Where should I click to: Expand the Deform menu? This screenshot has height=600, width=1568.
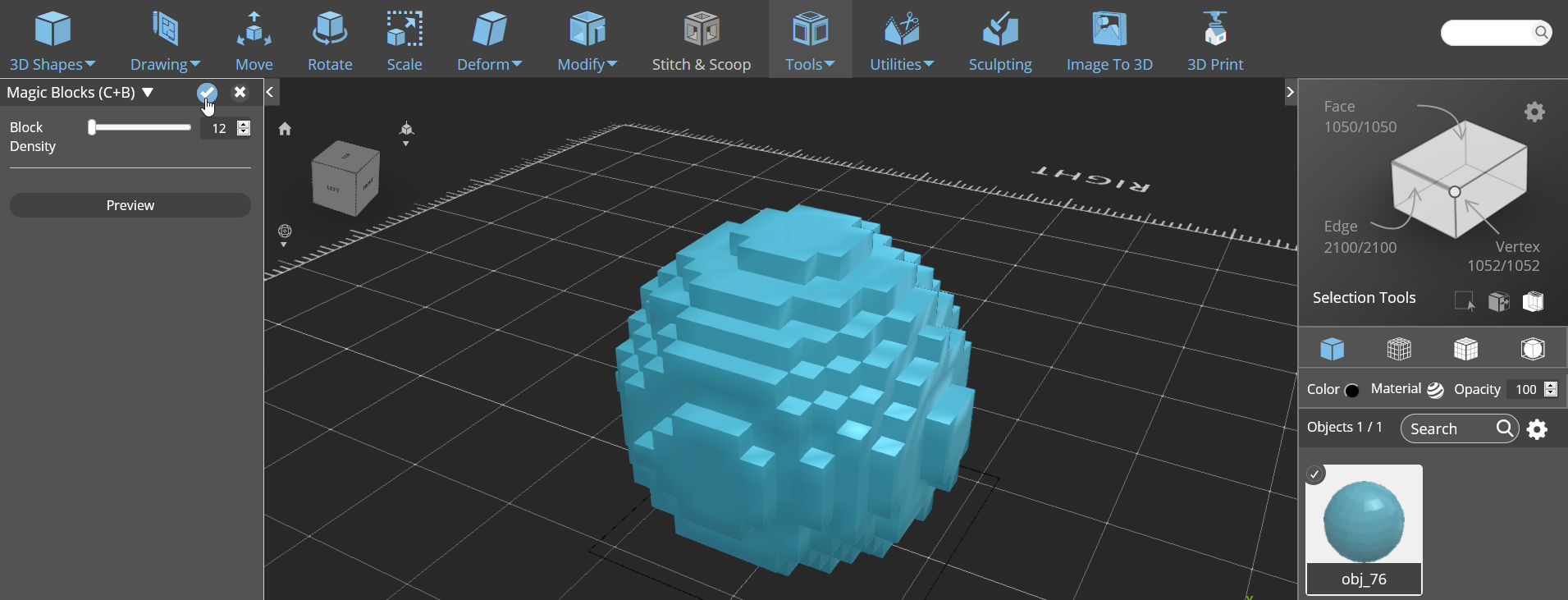click(489, 40)
